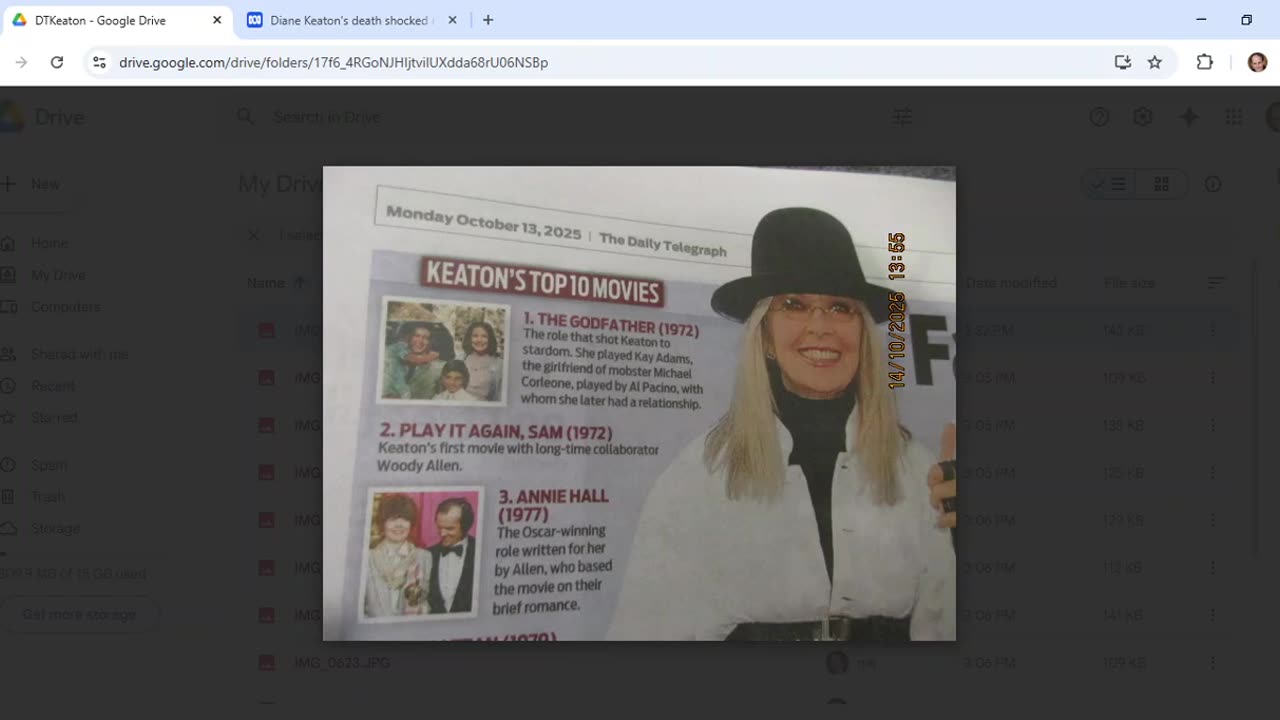Screen dimensions: 1280x720
Task: Click Get more storage button
Action: [79, 614]
